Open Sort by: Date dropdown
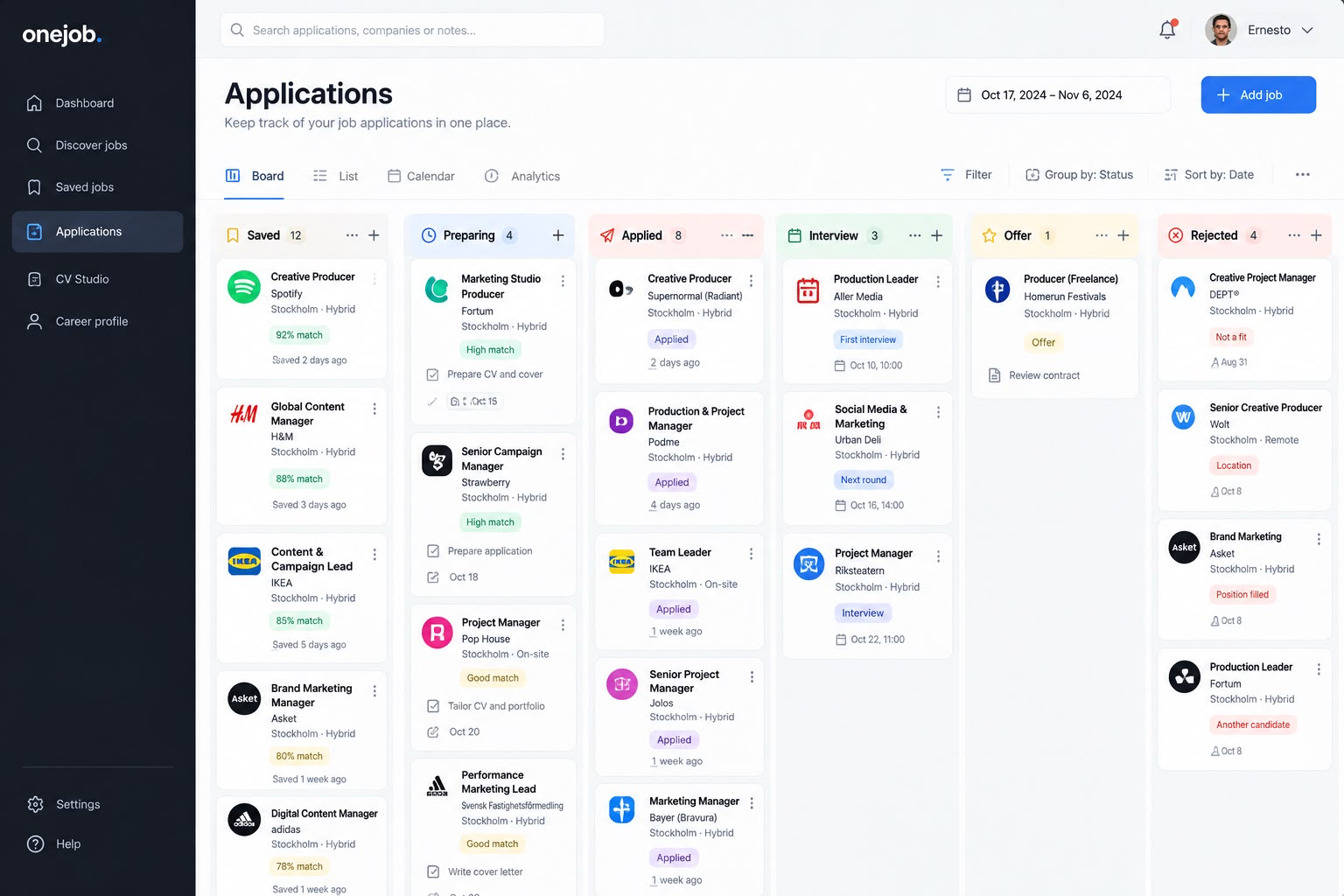This screenshot has width=1344, height=896. coord(1209,175)
